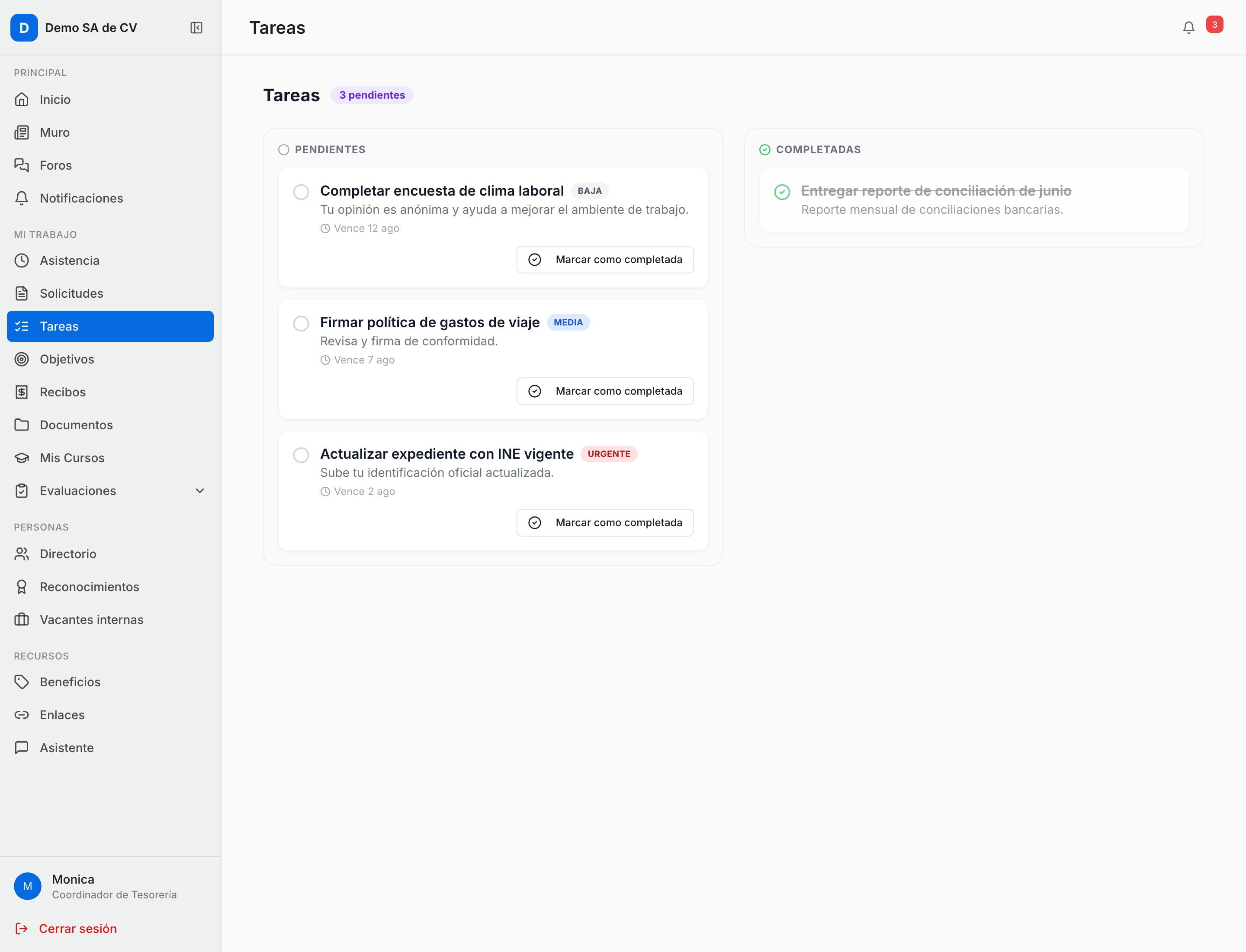Click the Objetivos target icon
1246x952 pixels.
[x=22, y=359]
